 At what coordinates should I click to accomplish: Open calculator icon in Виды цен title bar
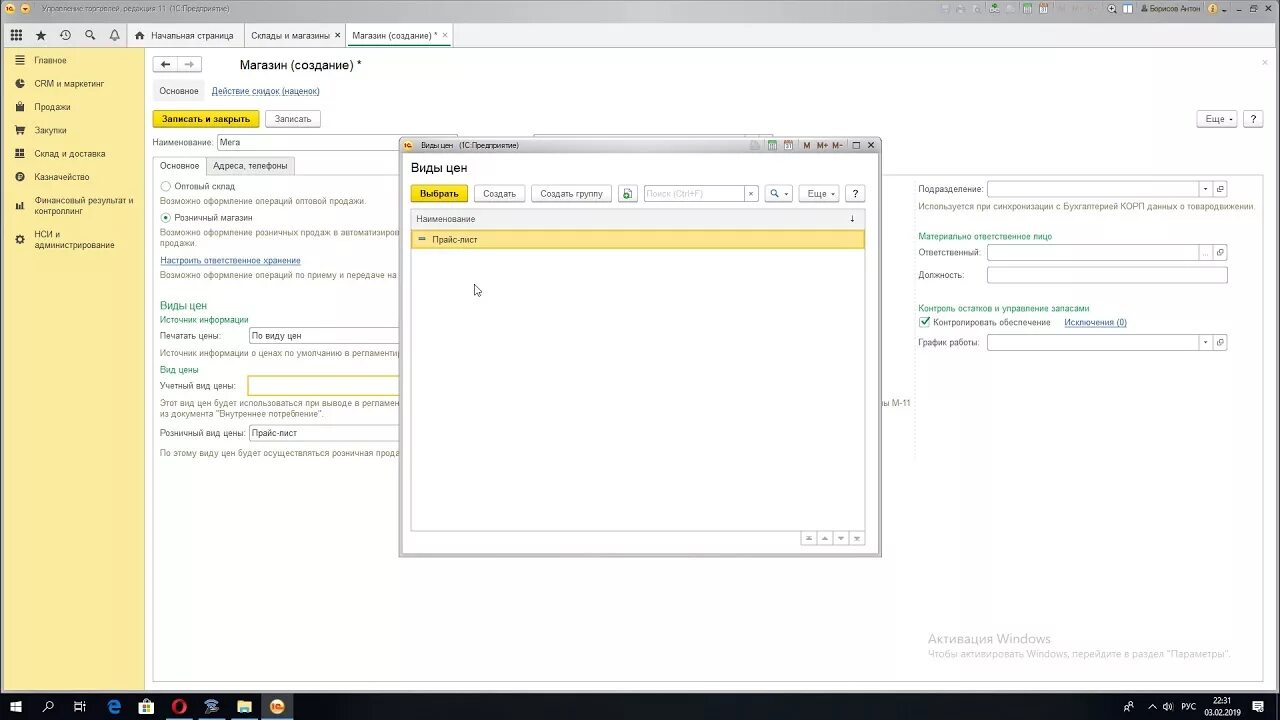773,145
